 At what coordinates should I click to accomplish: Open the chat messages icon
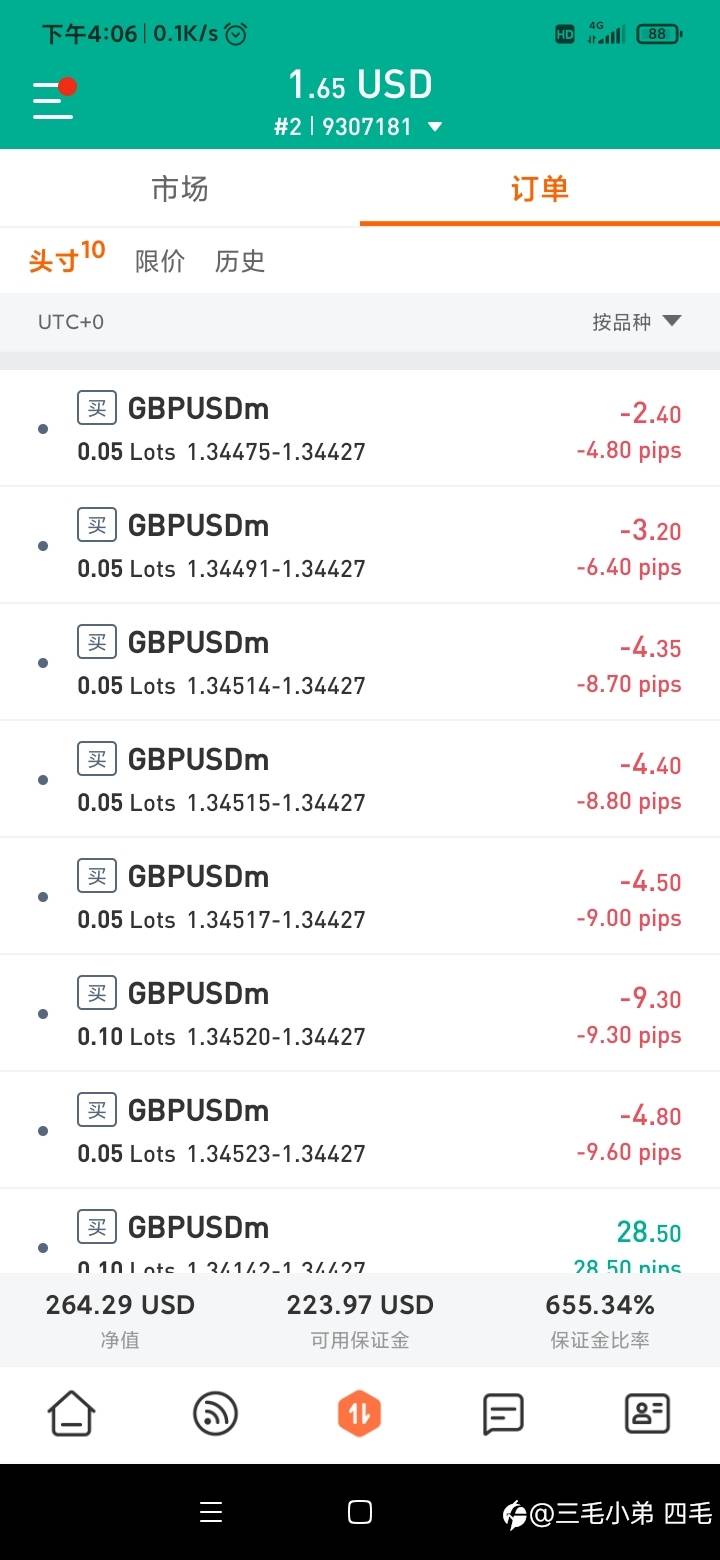[x=503, y=1414]
